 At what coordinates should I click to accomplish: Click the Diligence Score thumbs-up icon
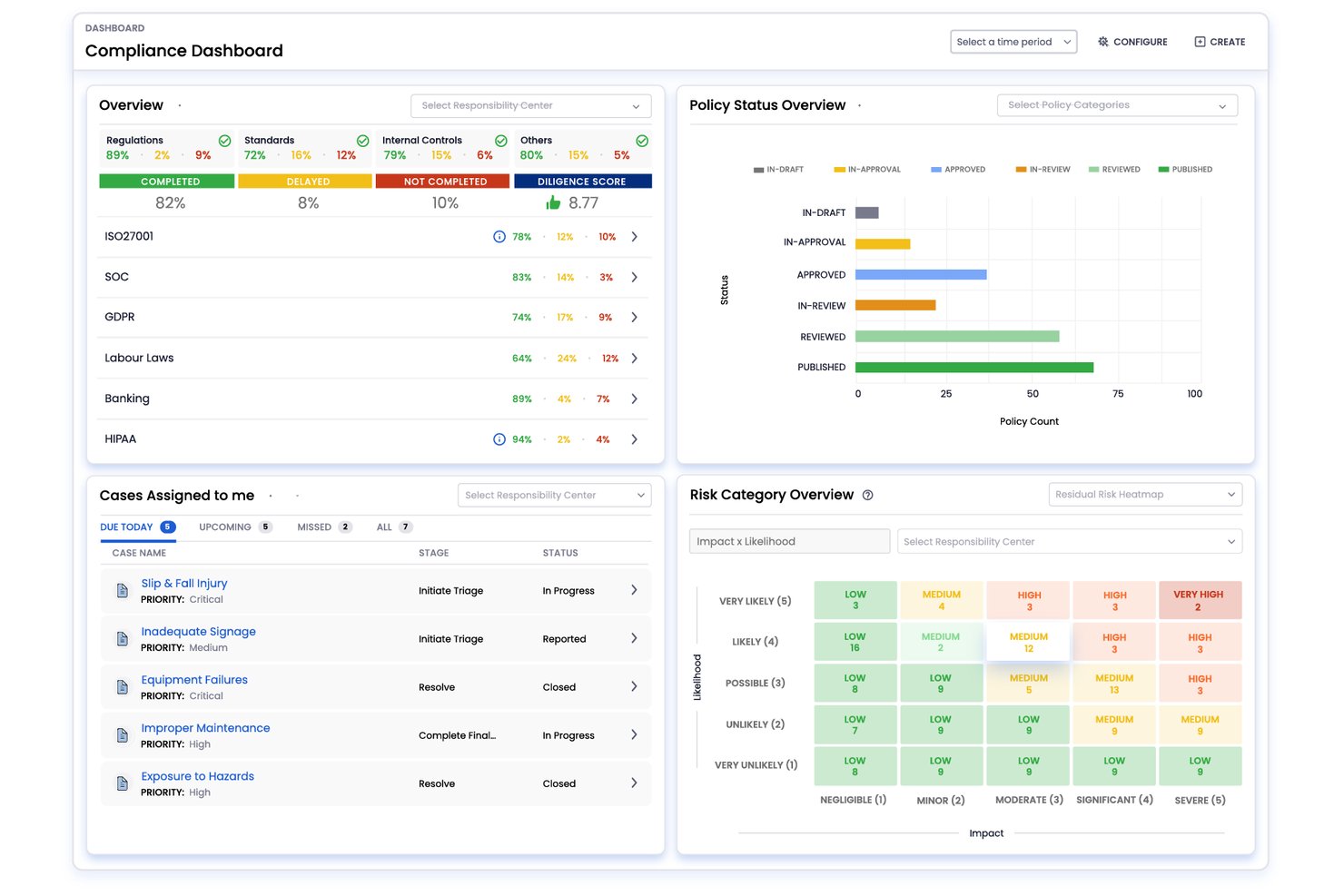click(553, 202)
